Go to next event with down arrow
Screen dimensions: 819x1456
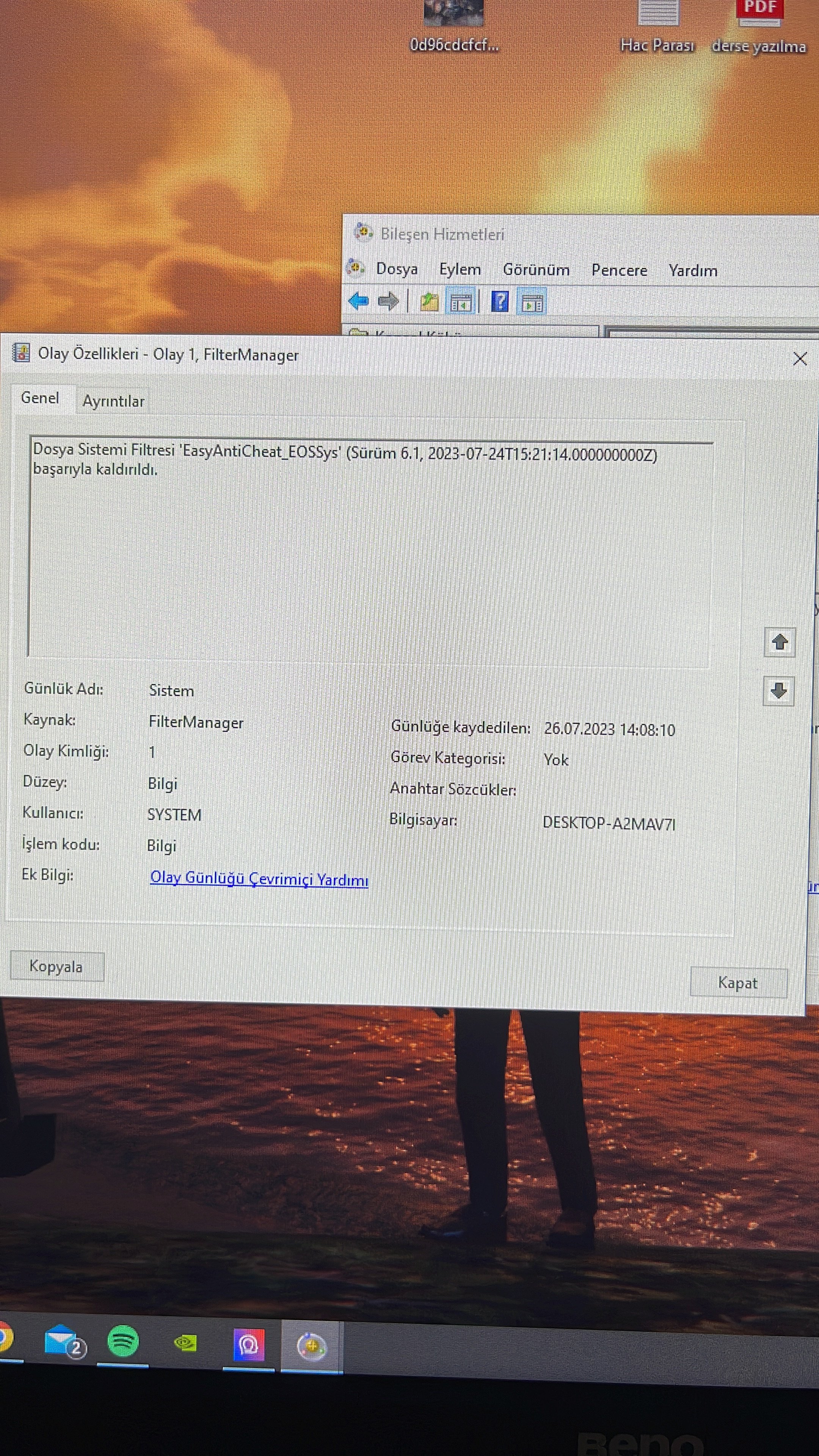pos(779,691)
